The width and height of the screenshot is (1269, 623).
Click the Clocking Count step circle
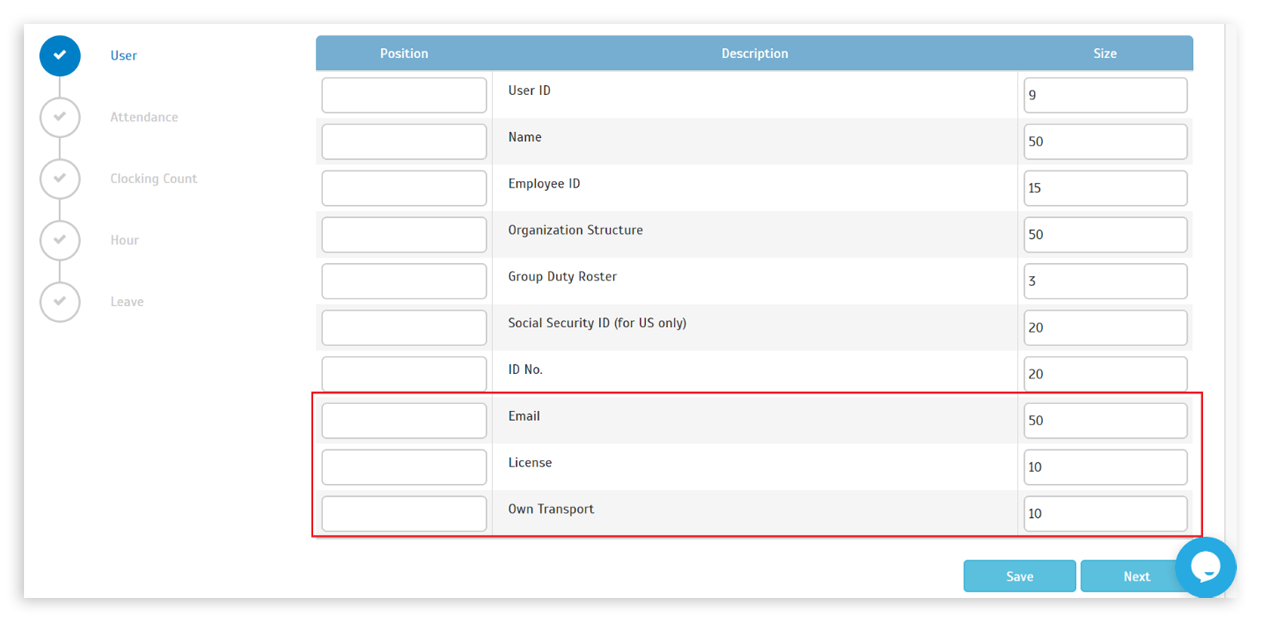point(60,179)
